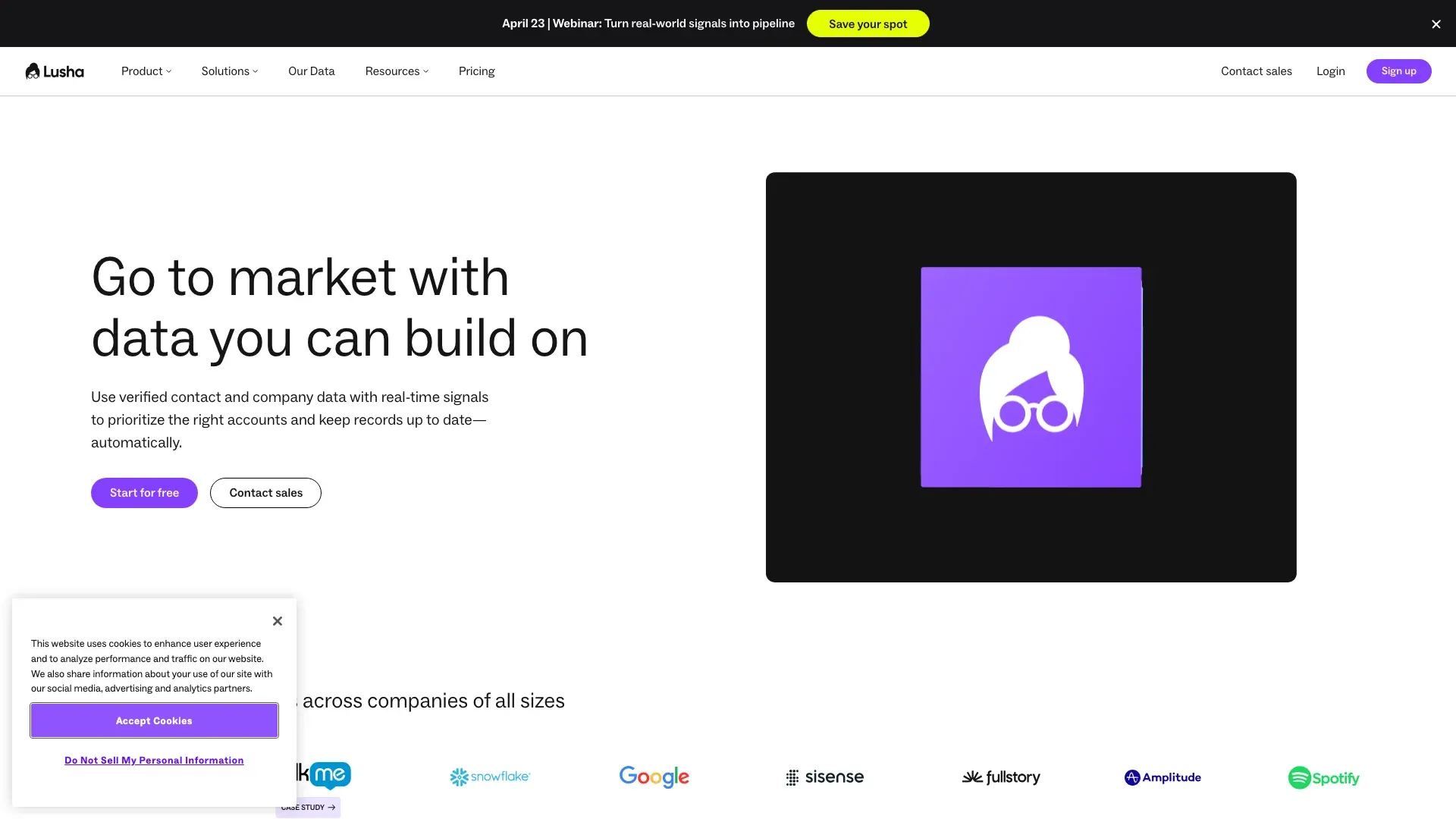Click the Spotify logo

click(x=1323, y=777)
